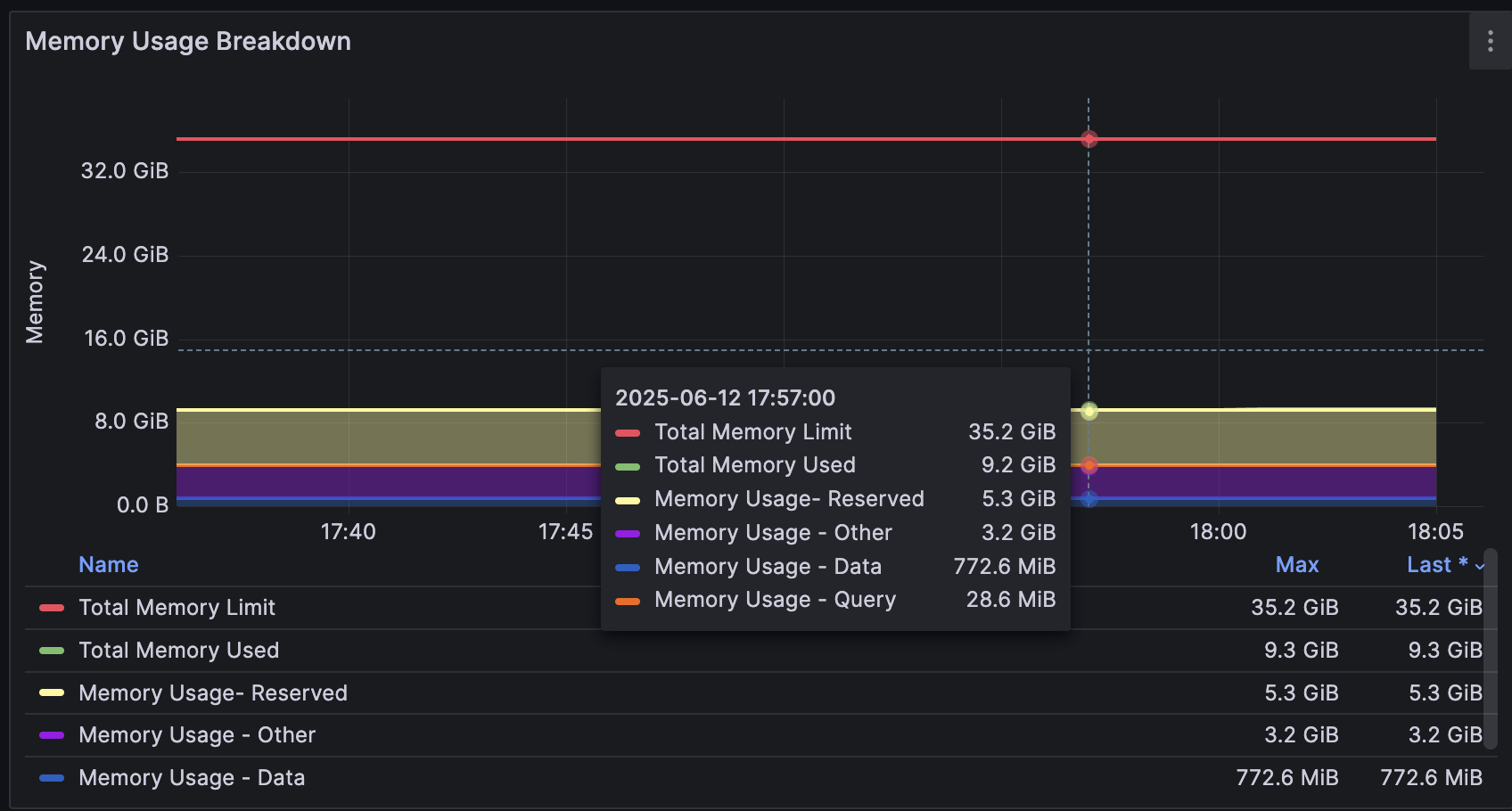Click the purple Memory Usage - Other legend swatch

pyautogui.click(x=52, y=735)
